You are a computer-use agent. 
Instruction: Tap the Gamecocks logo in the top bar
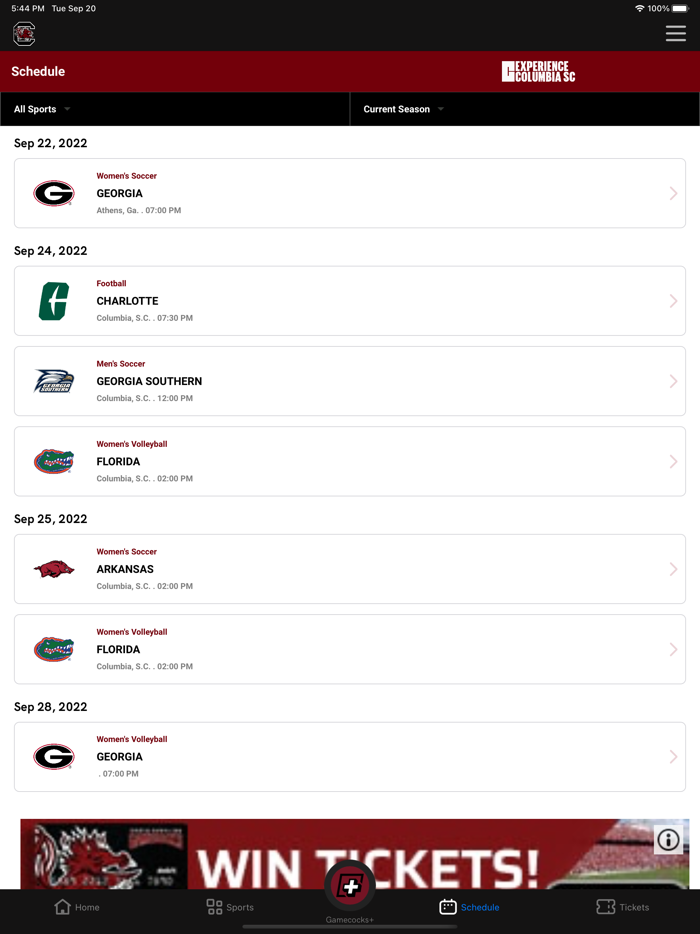[x=24, y=33]
